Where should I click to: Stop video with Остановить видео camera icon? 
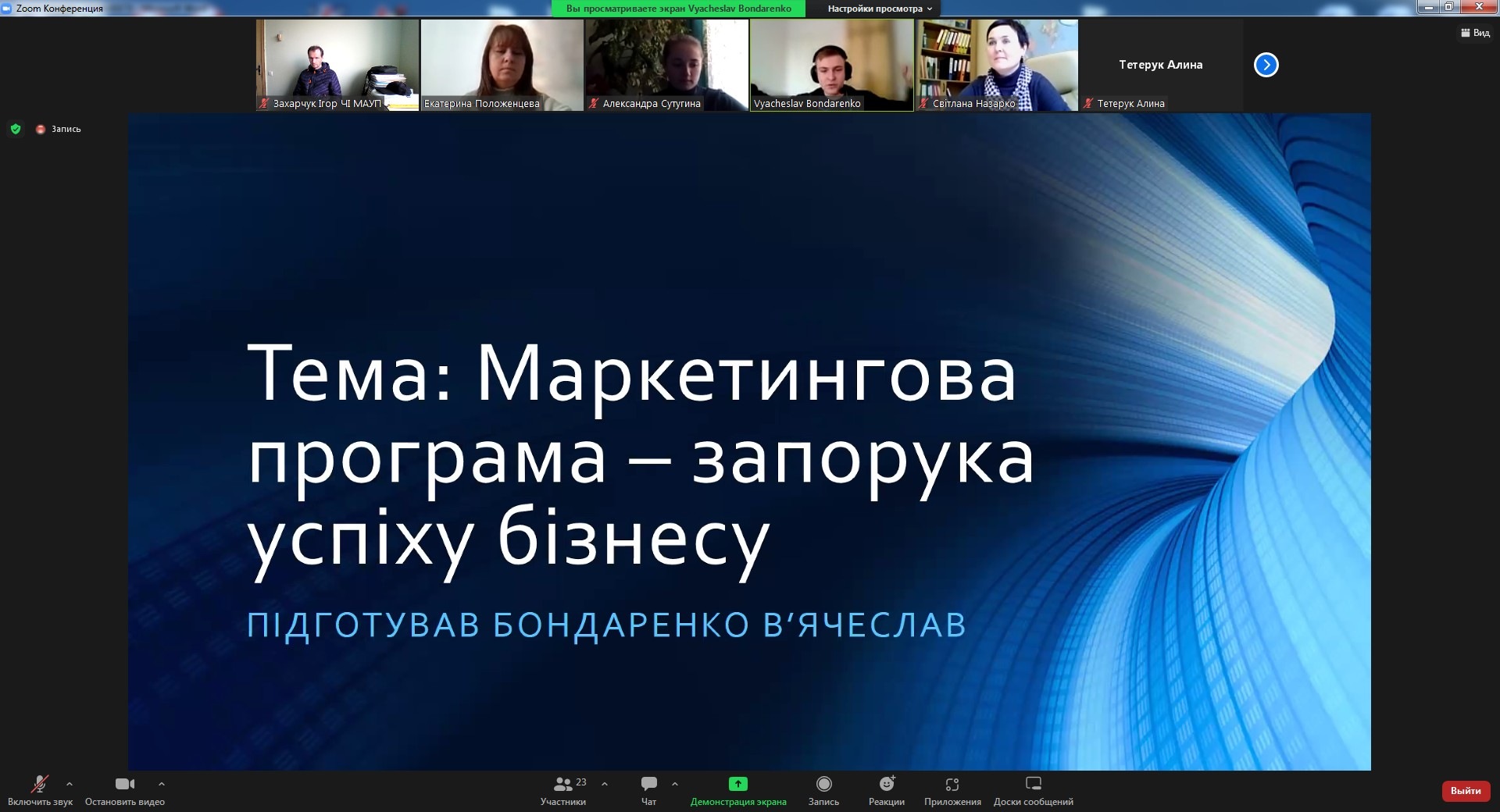[x=125, y=790]
